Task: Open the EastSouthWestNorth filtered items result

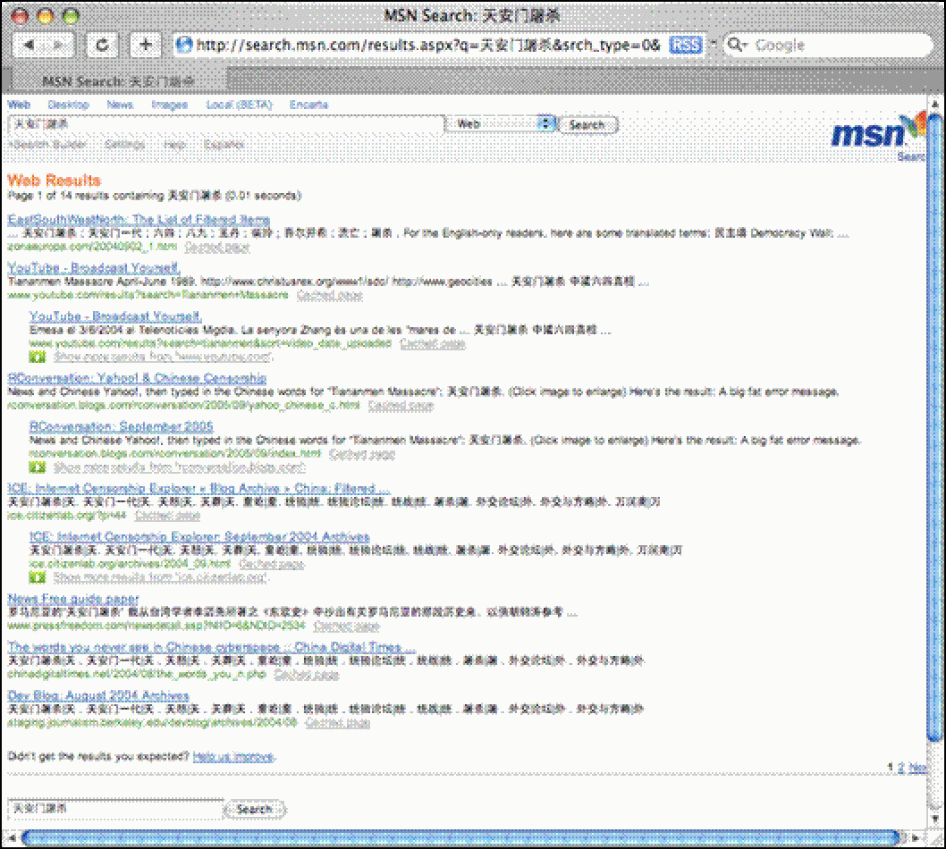Action: (138, 219)
